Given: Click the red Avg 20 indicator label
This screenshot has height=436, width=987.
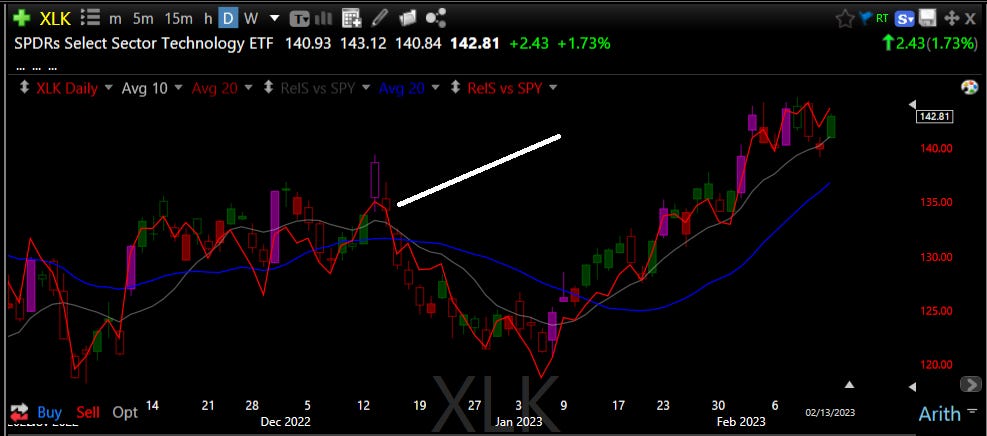Looking at the screenshot, I should (x=215, y=88).
